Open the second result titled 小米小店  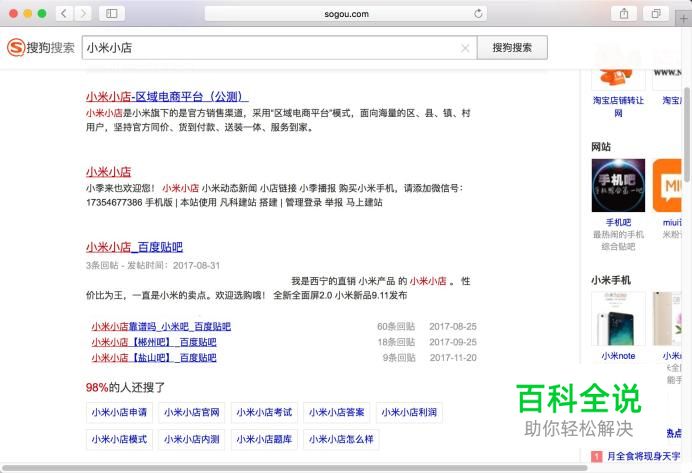[x=109, y=172]
